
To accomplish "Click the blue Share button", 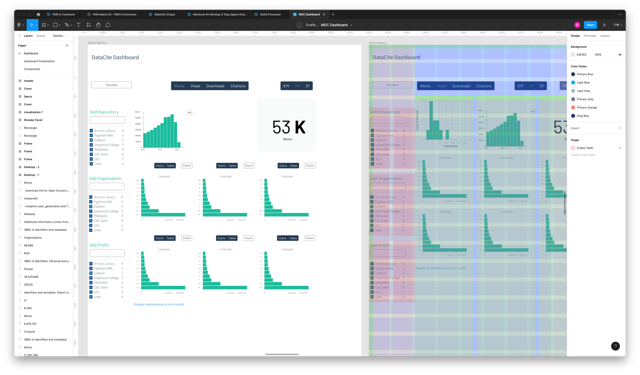I will pyautogui.click(x=590, y=25).
